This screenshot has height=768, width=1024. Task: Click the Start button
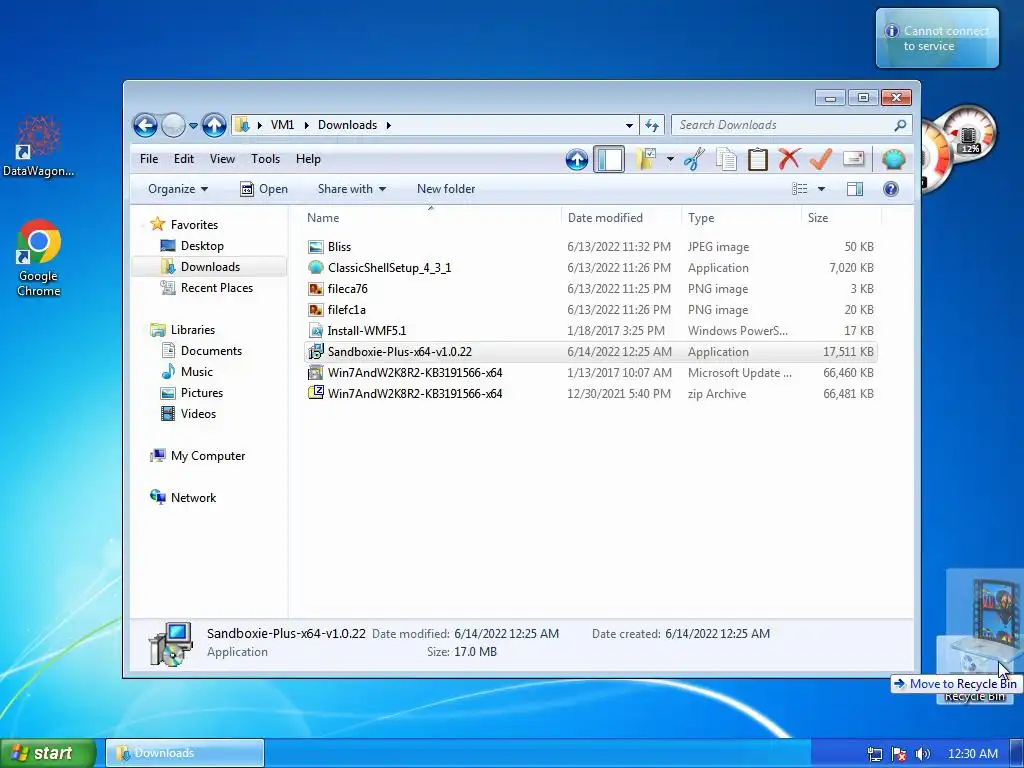(48, 753)
